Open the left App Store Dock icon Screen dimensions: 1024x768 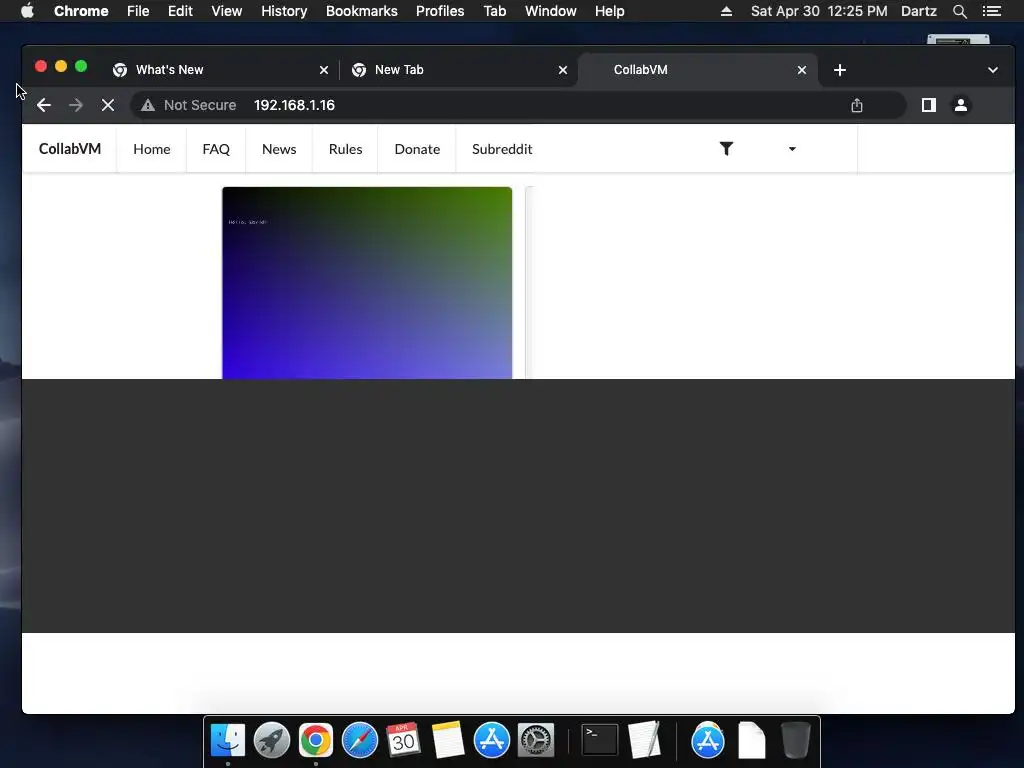492,741
